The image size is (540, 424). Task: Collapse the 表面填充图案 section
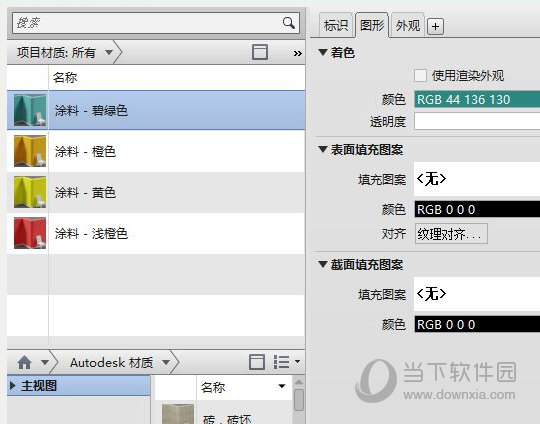pyautogui.click(x=323, y=149)
